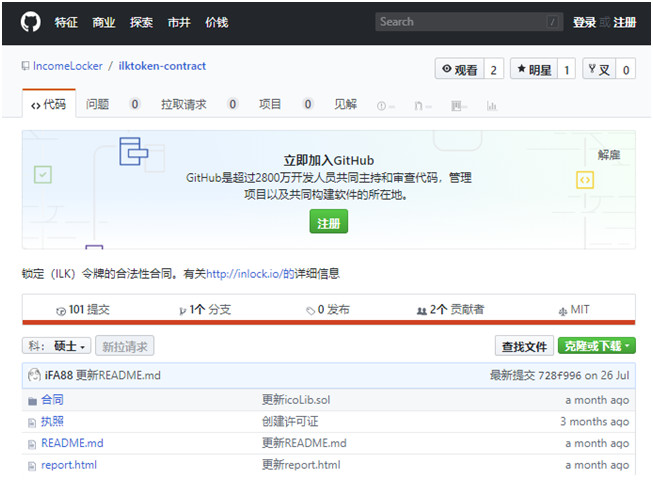Open the 市井 marketplace link
653x481 pixels.
point(179,22)
